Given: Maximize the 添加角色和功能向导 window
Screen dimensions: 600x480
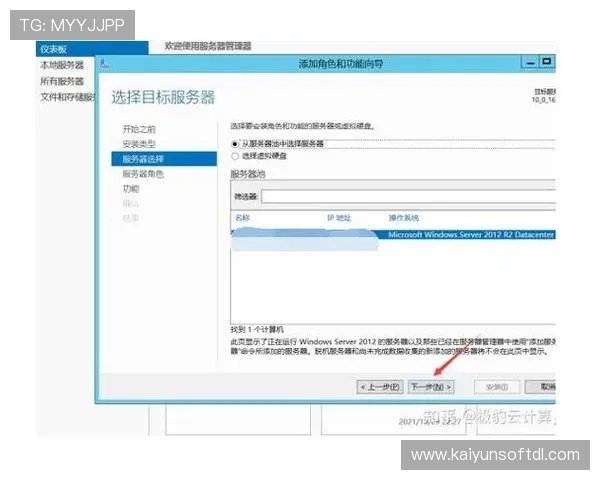Looking at the screenshot, I should pyautogui.click(x=547, y=62).
